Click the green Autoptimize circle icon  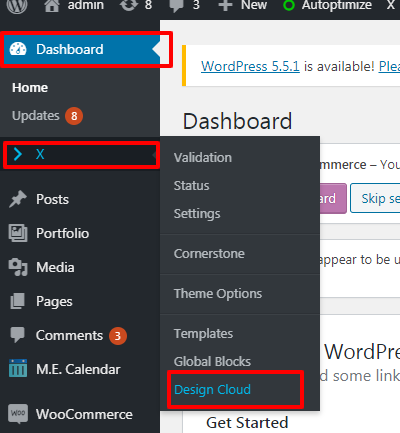coord(289,5)
